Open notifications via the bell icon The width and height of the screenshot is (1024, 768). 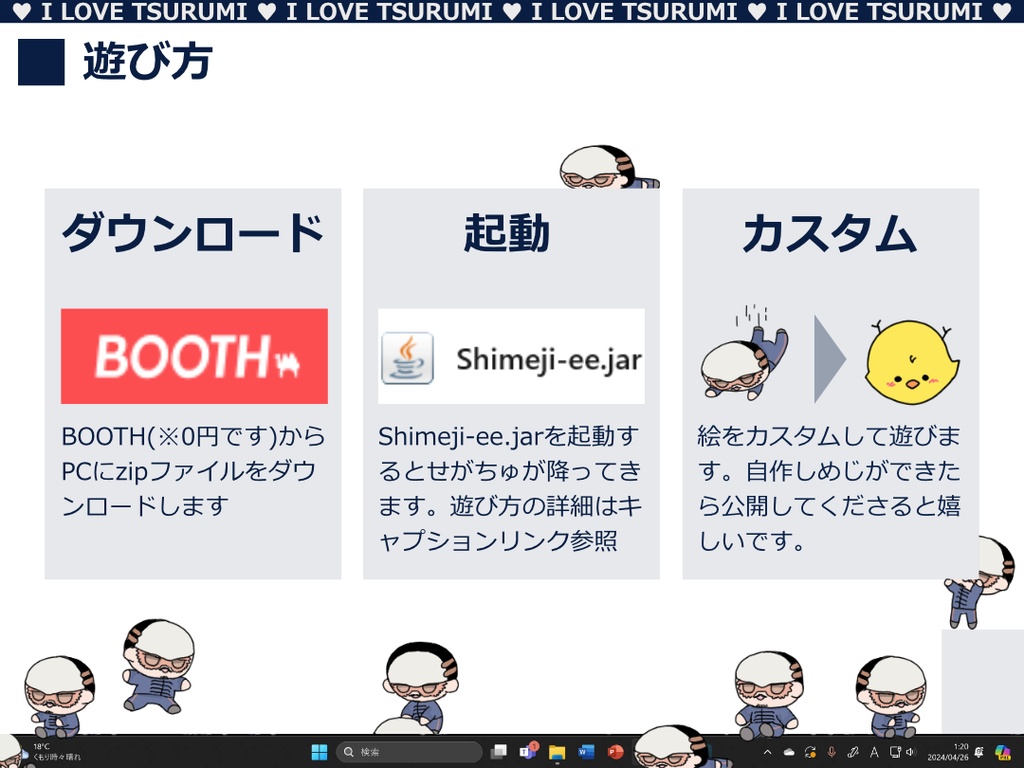(x=978, y=751)
